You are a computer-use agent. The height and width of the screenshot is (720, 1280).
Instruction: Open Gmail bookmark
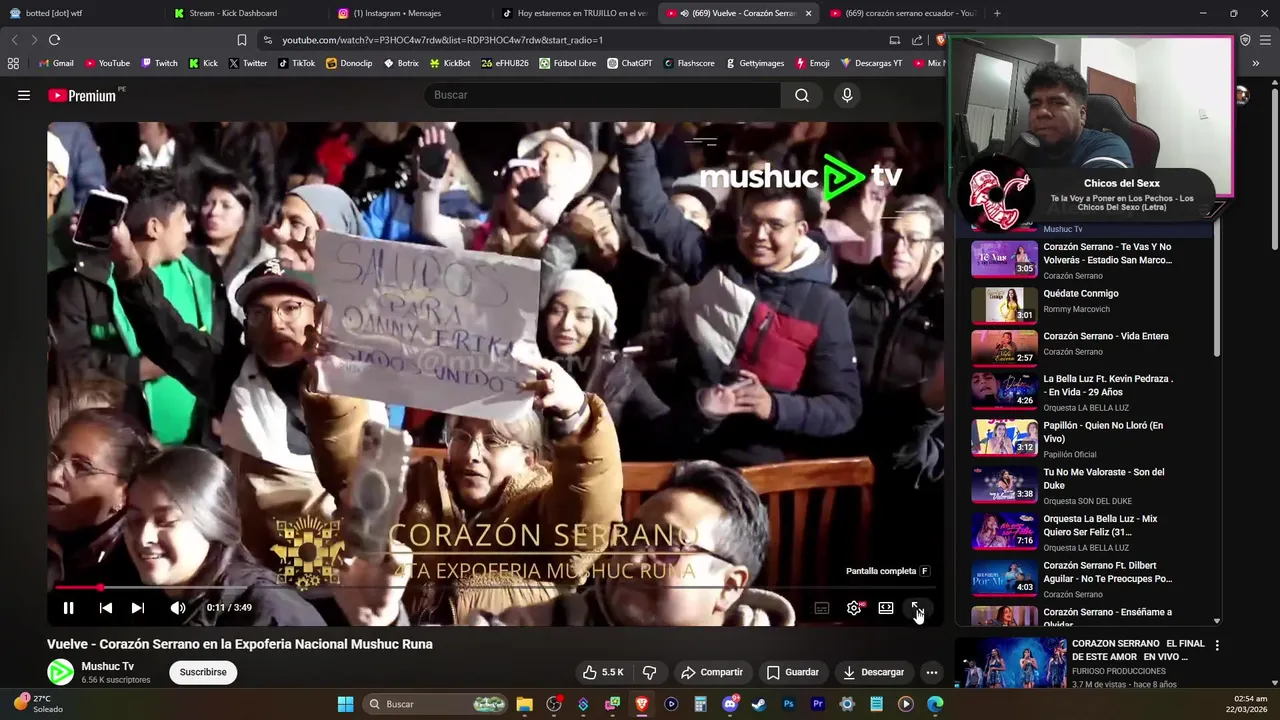coord(55,63)
